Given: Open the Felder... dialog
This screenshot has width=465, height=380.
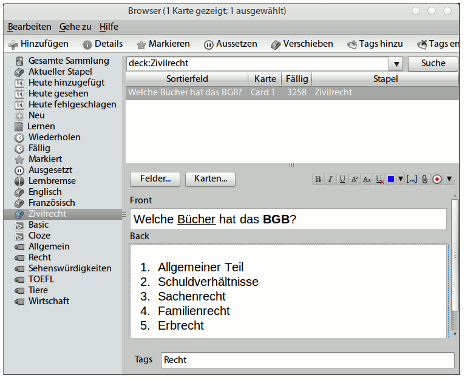Looking at the screenshot, I should [x=155, y=179].
